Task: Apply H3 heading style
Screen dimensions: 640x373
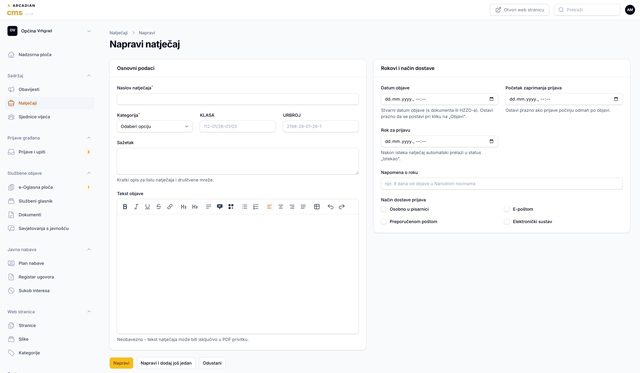Action: [195, 206]
